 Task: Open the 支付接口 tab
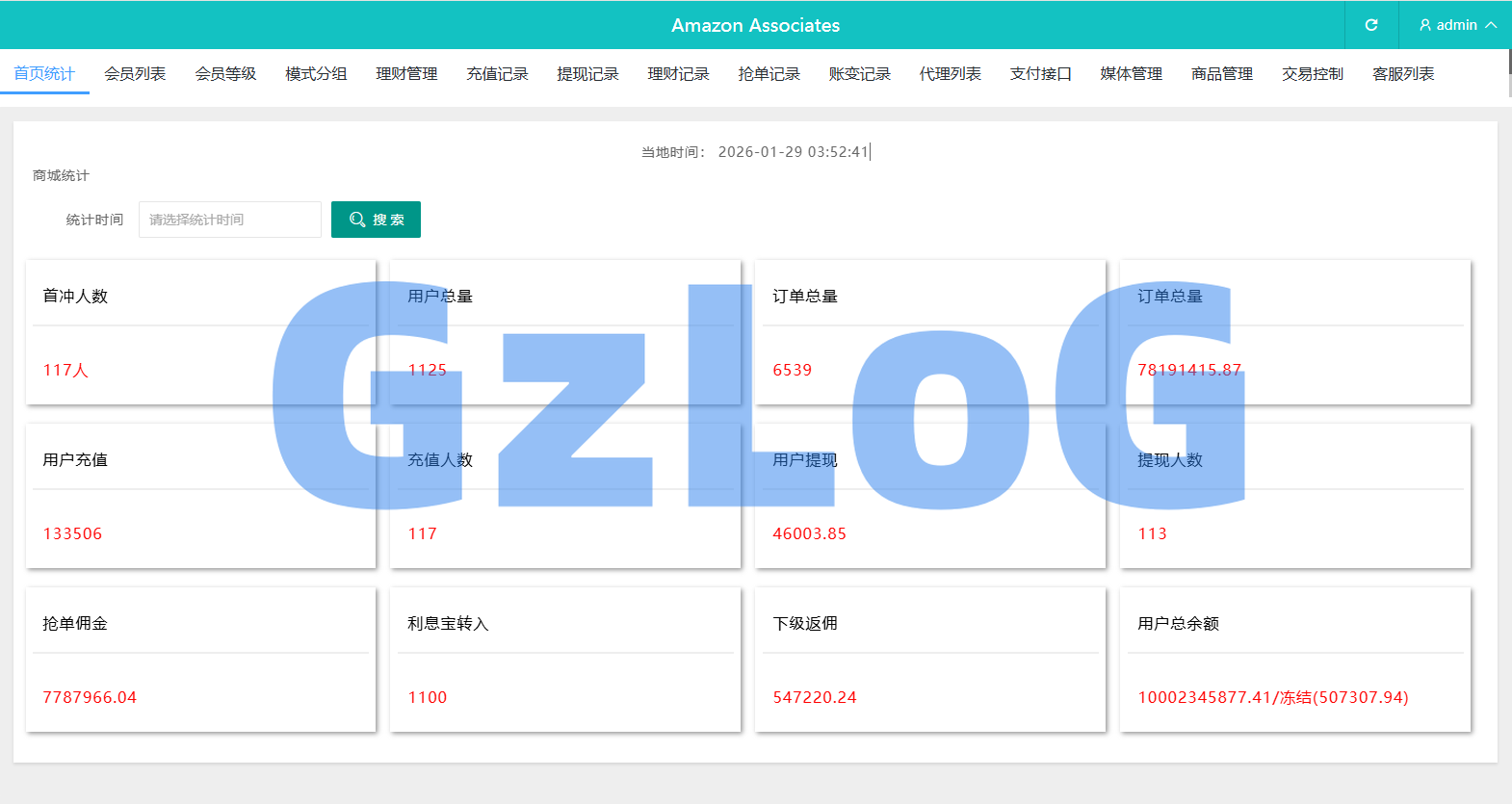(x=1040, y=74)
